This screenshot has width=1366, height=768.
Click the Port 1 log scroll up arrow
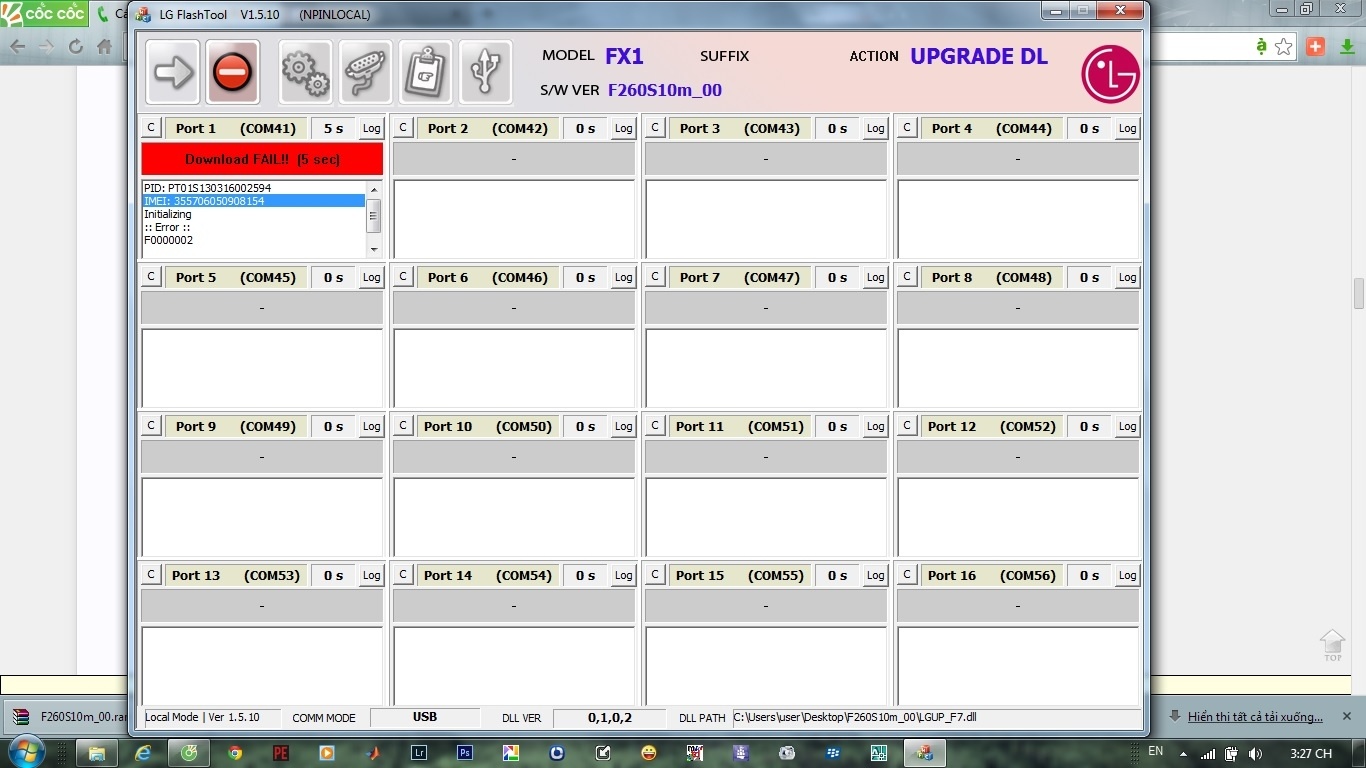[374, 189]
